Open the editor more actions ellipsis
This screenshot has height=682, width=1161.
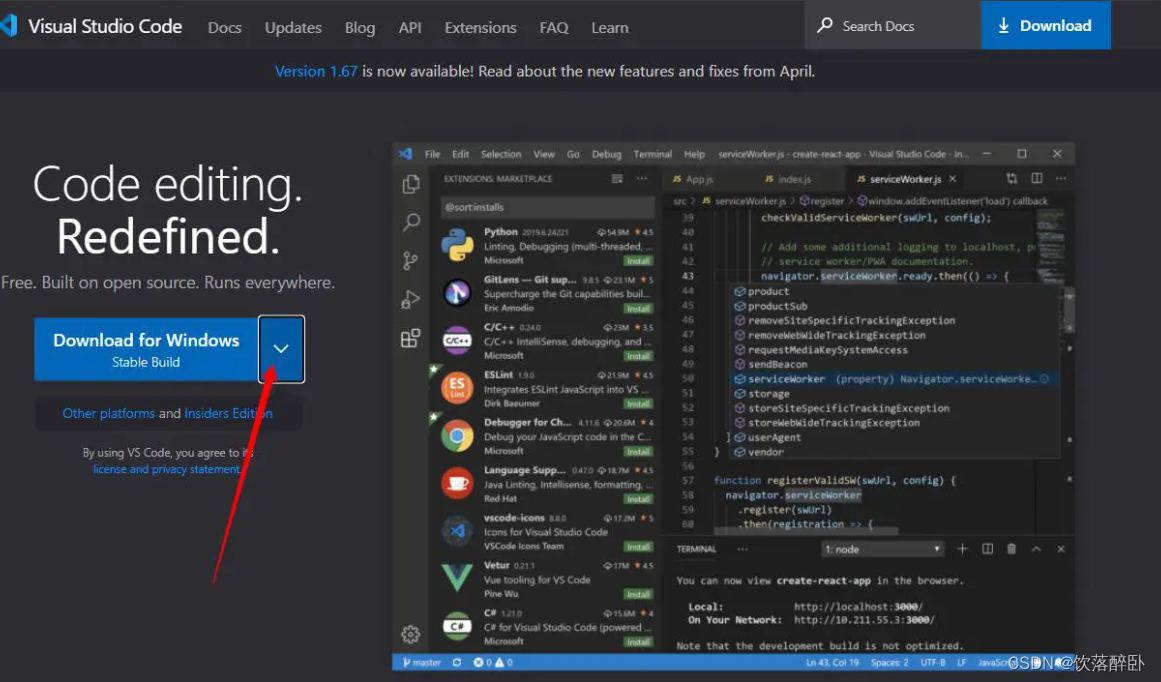[1061, 178]
